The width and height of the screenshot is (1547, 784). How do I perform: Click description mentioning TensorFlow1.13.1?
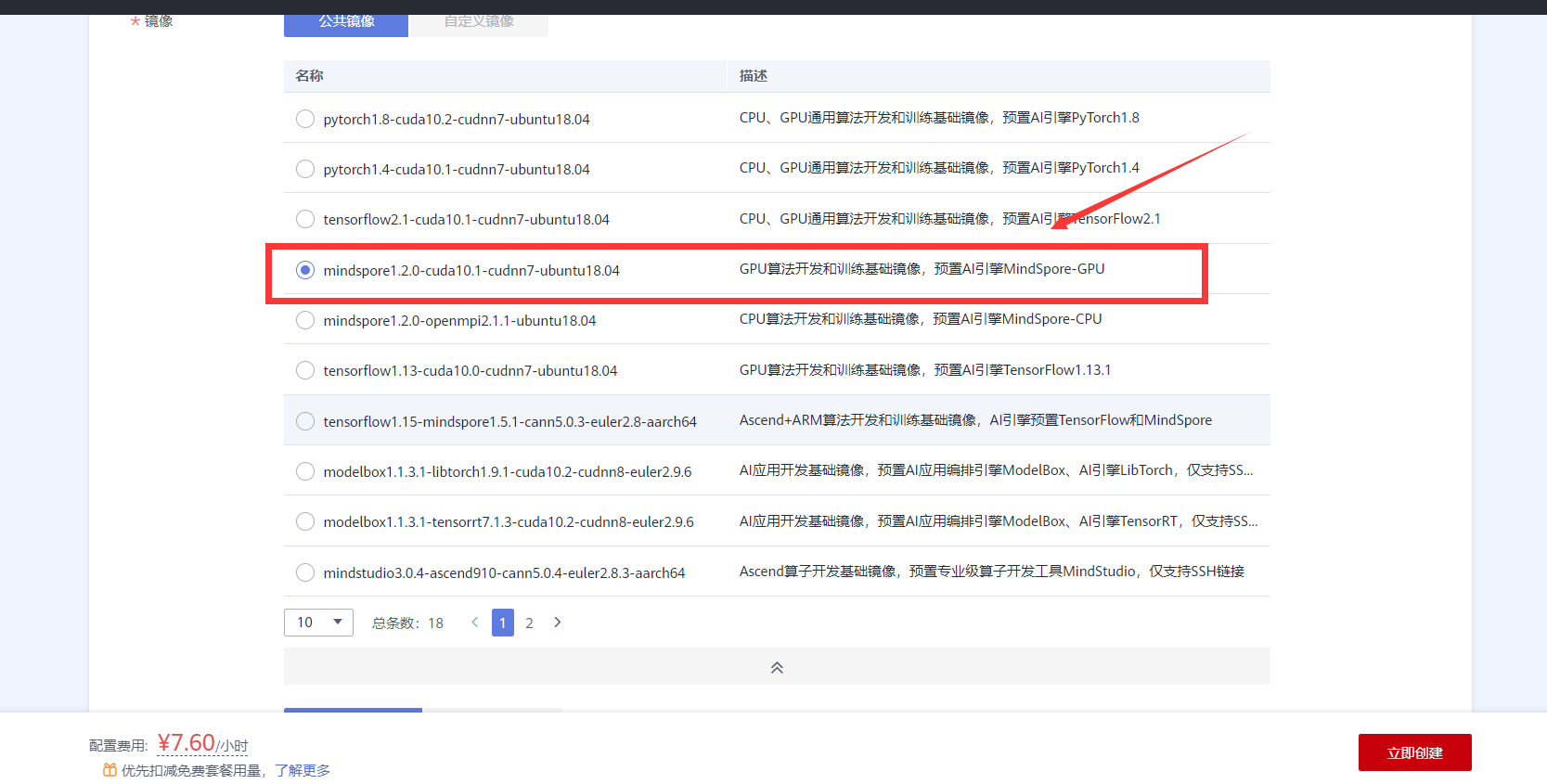[x=925, y=370]
